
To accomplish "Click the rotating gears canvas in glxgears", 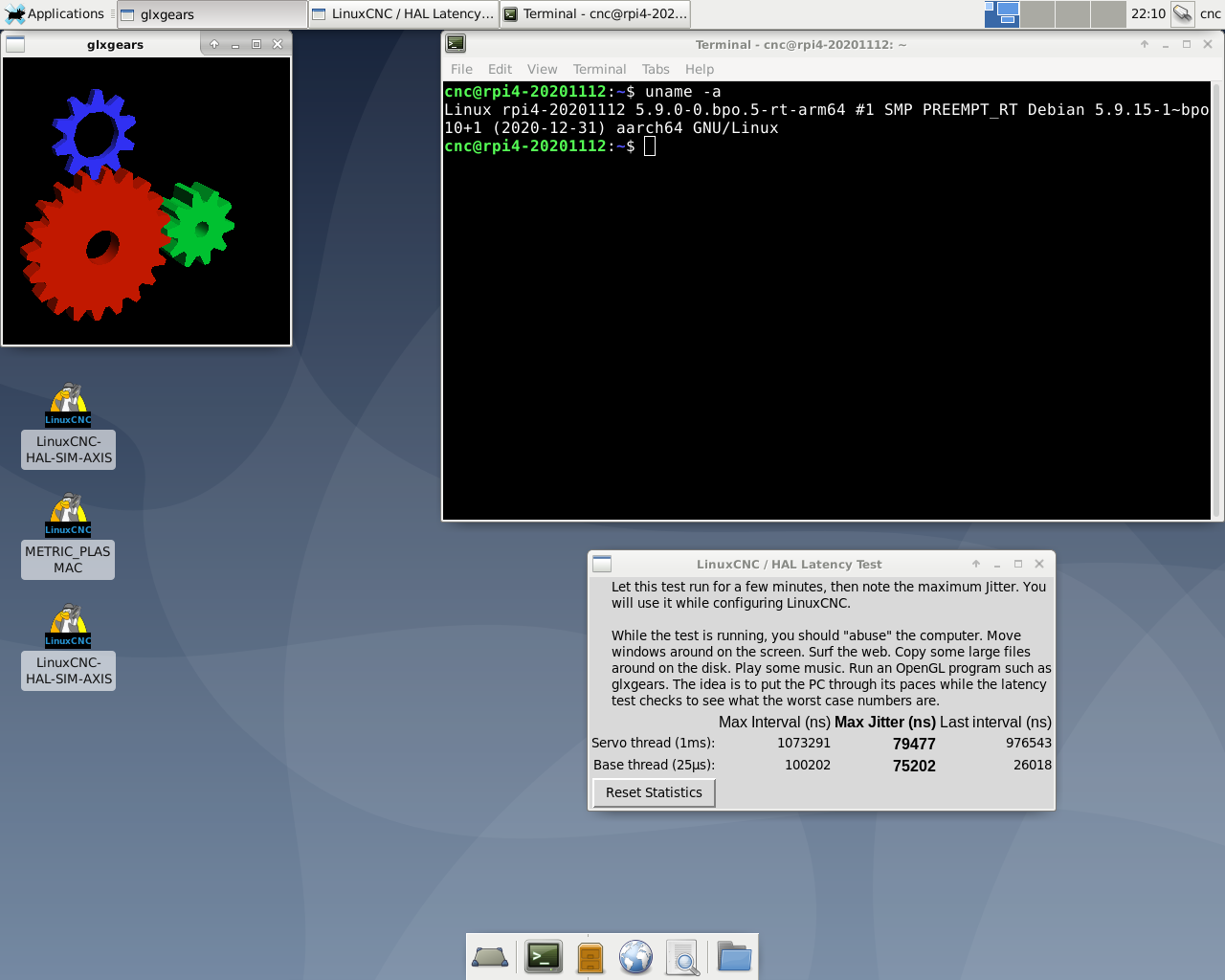I will pyautogui.click(x=146, y=201).
